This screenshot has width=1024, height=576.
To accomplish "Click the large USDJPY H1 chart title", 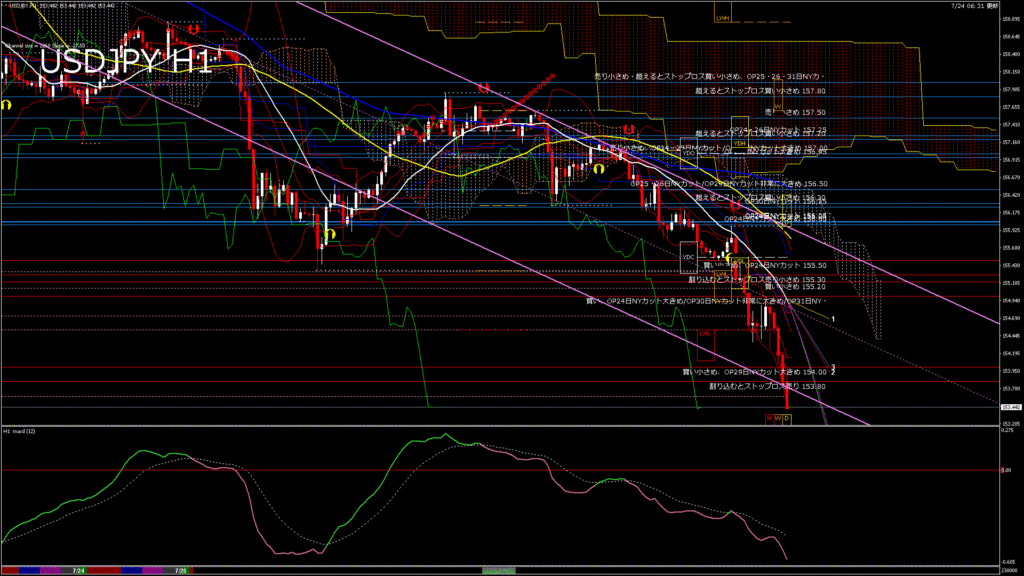I will click(127, 63).
